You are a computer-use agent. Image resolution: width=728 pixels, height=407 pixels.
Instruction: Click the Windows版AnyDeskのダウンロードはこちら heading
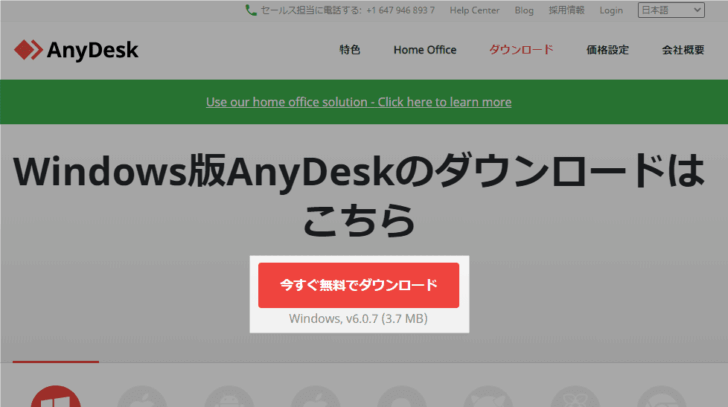[x=359, y=195]
